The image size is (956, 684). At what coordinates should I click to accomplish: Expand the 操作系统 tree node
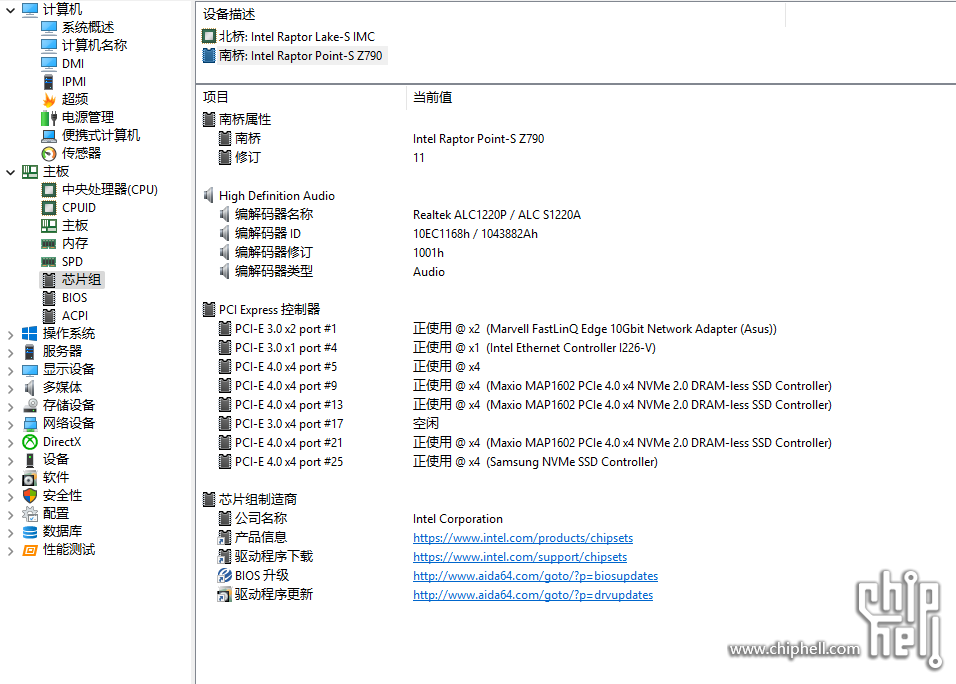(x=10, y=334)
